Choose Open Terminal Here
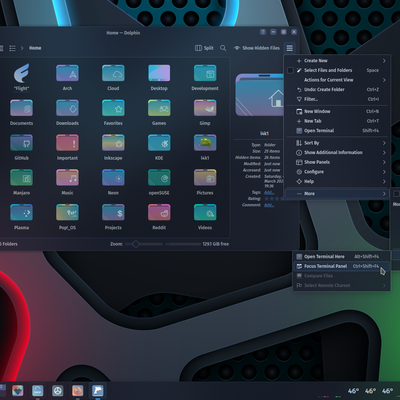Screen dimensions: 400x400 click(x=342, y=257)
